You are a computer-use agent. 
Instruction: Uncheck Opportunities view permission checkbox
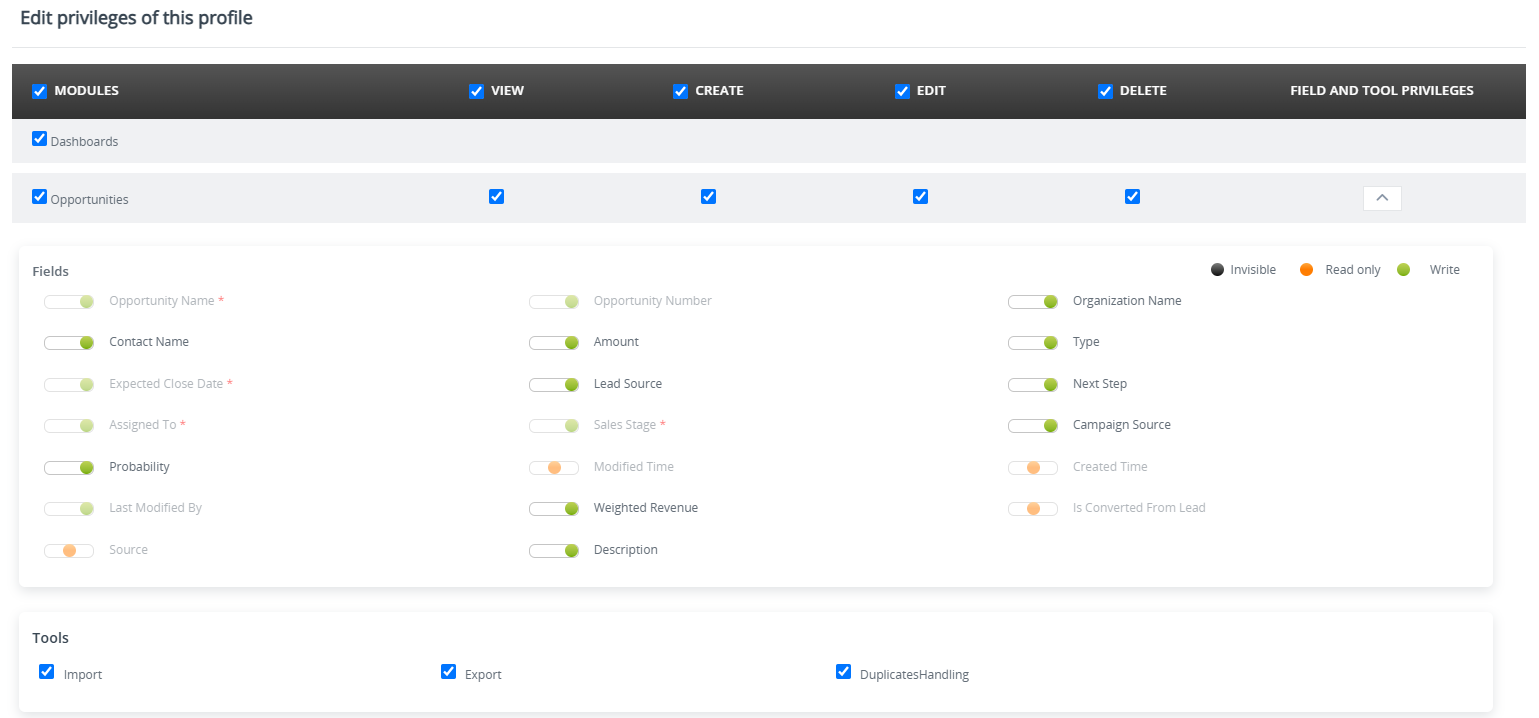point(496,196)
